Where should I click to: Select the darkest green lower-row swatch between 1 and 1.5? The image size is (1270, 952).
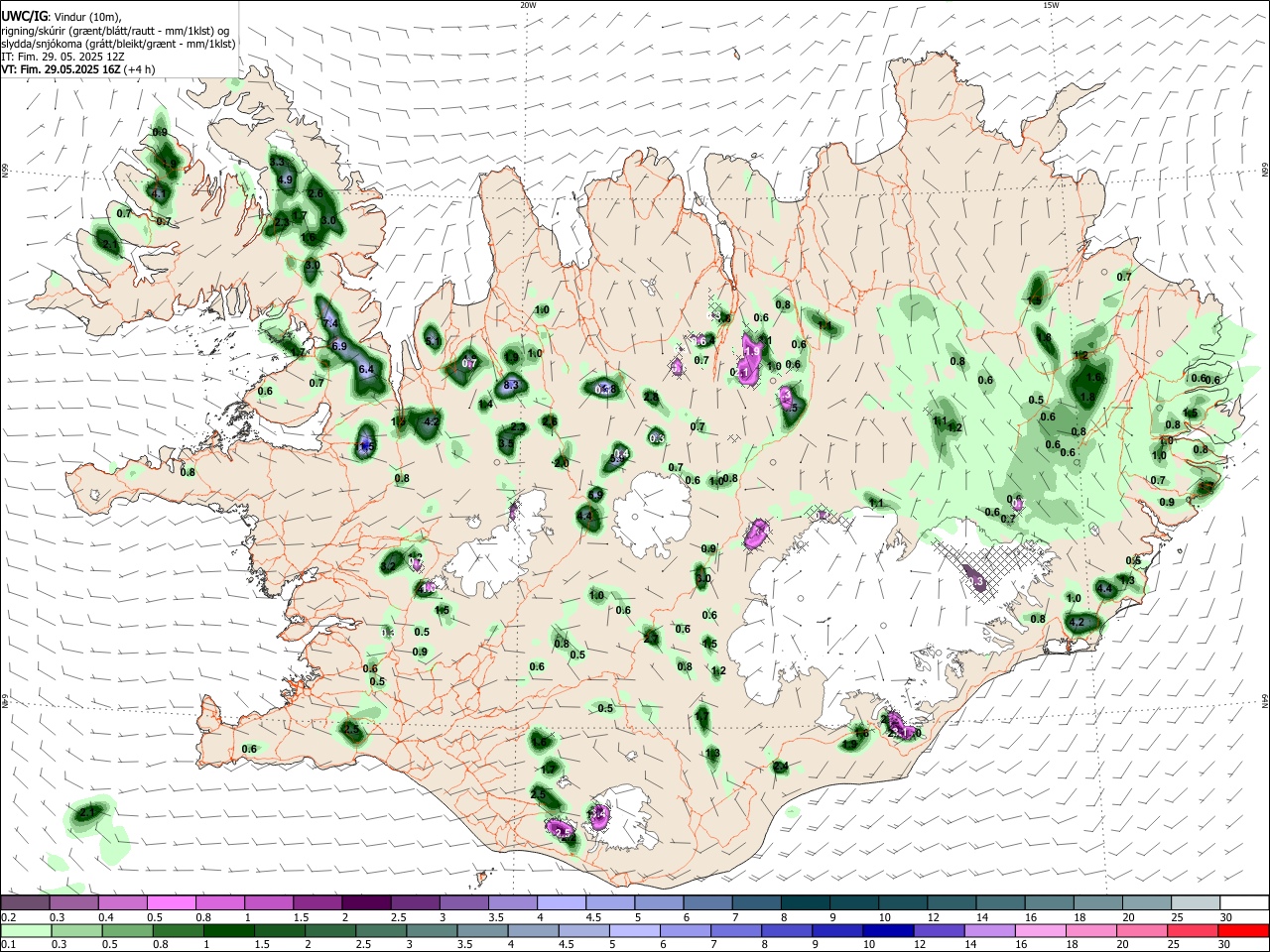point(228,931)
